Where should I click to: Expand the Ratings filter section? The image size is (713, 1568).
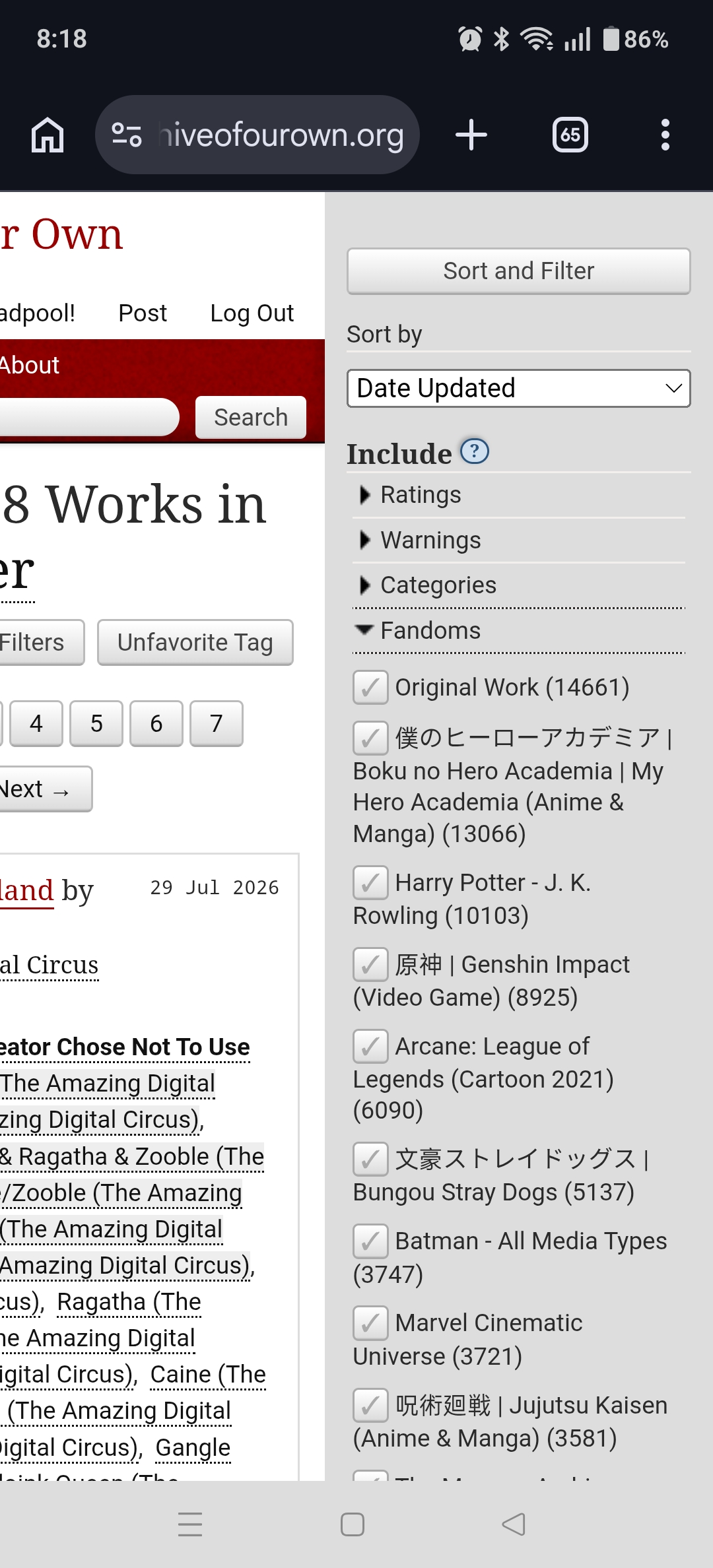pos(519,495)
